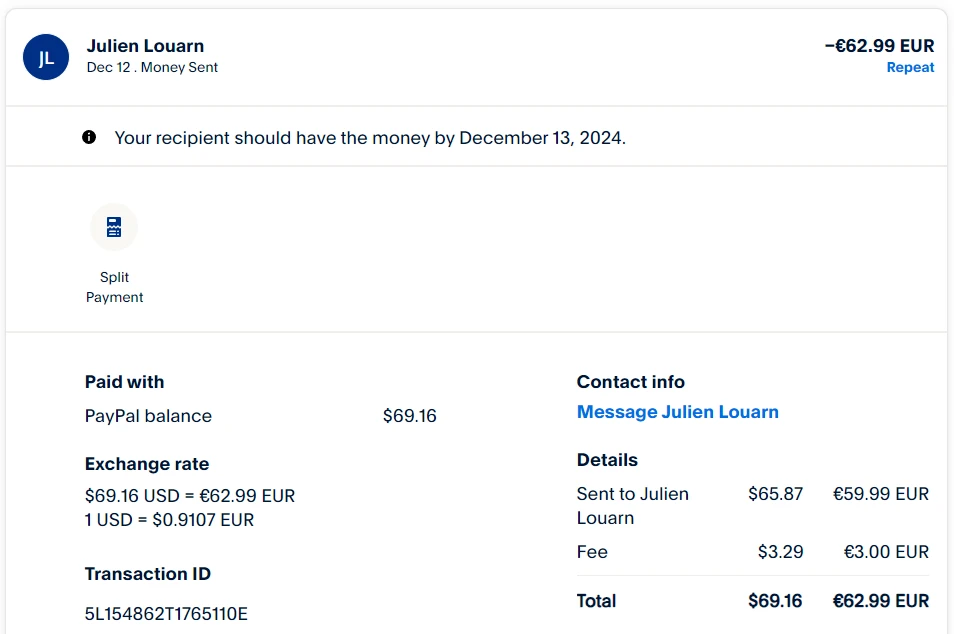Click the 'Dec 12 . Money Sent' subtitle
954x634 pixels.
coord(152,68)
